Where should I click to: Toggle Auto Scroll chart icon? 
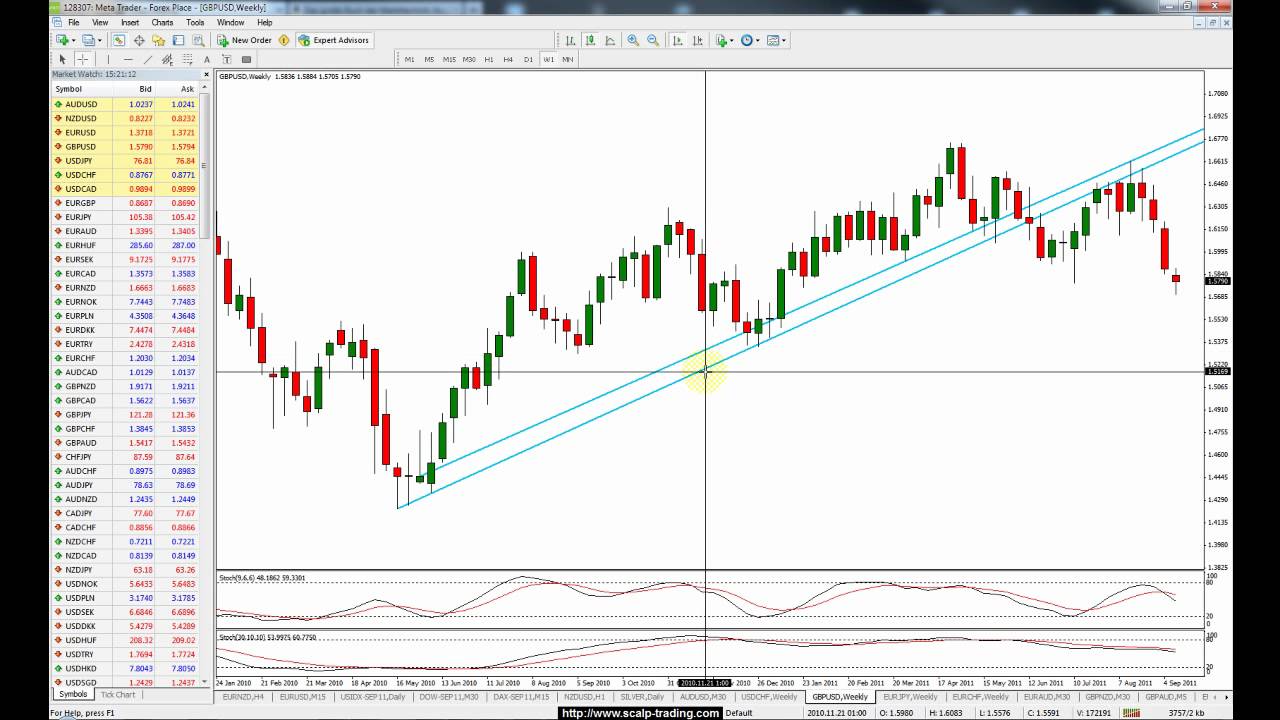click(678, 40)
